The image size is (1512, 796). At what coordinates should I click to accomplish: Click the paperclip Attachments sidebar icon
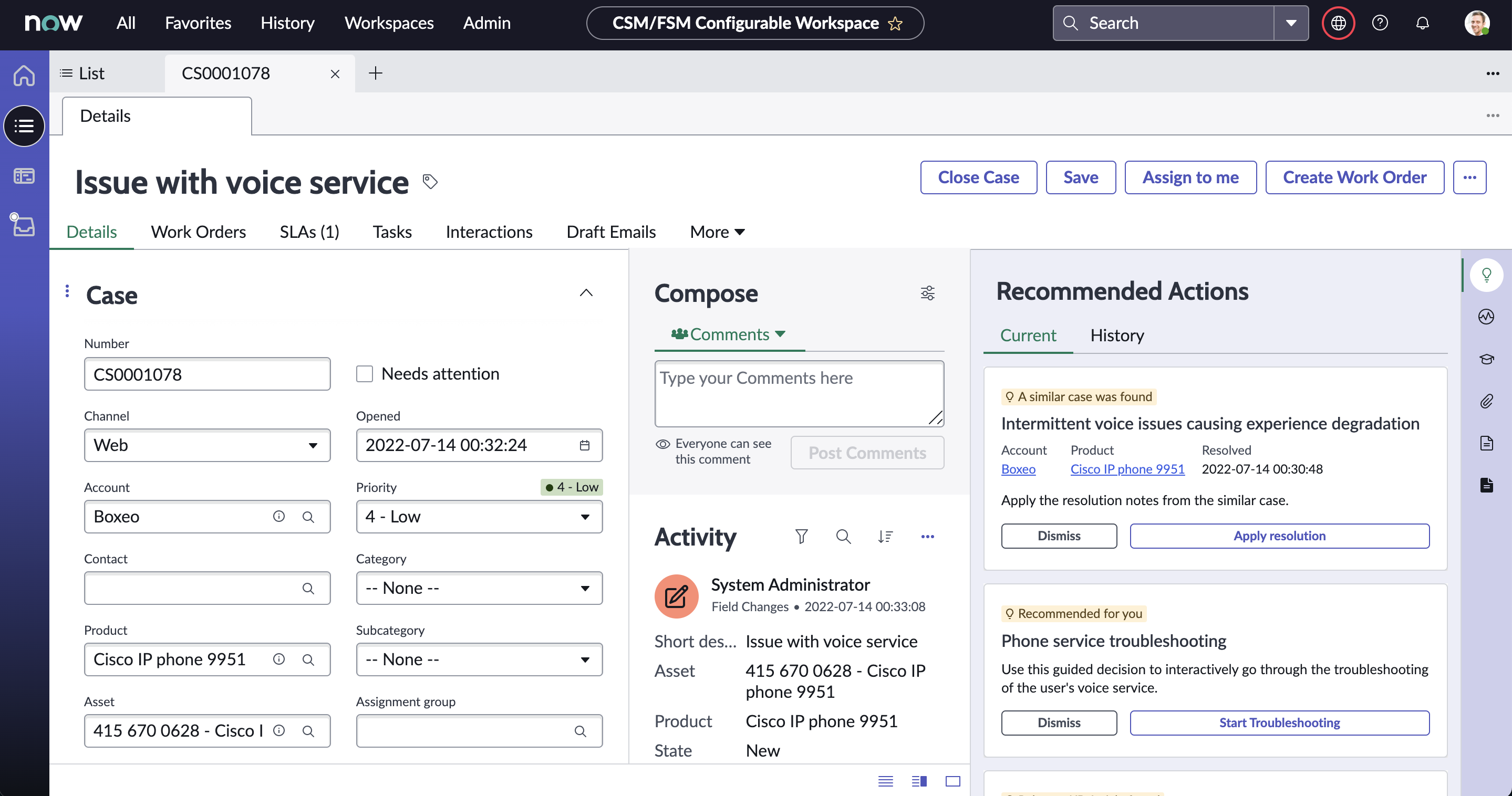(x=1487, y=401)
